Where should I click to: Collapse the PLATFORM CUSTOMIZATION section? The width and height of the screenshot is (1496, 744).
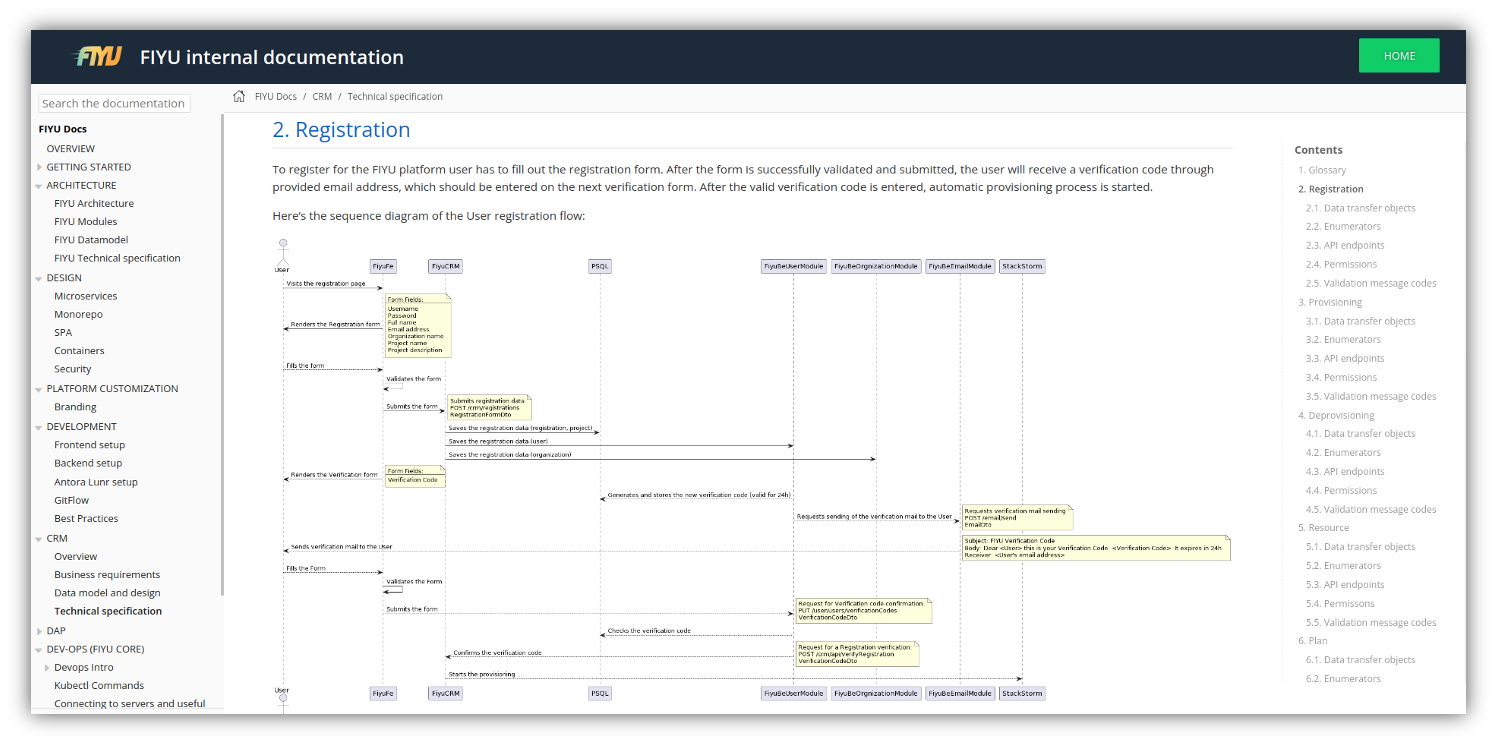click(39, 389)
